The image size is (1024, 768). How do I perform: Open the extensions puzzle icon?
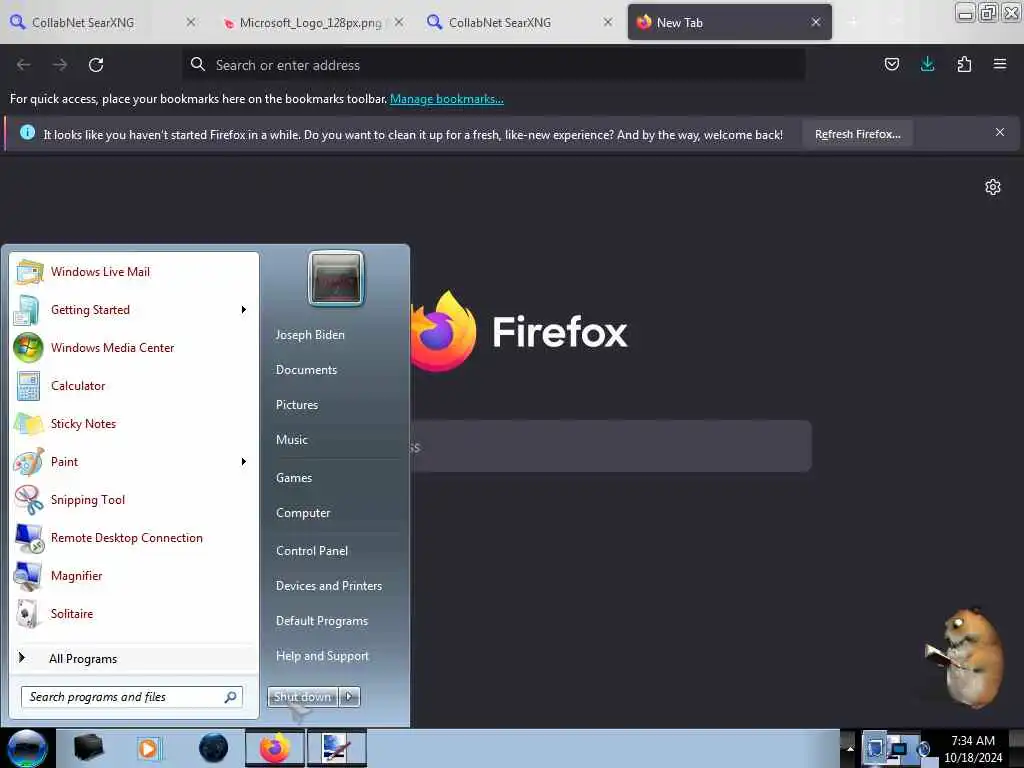[964, 64]
